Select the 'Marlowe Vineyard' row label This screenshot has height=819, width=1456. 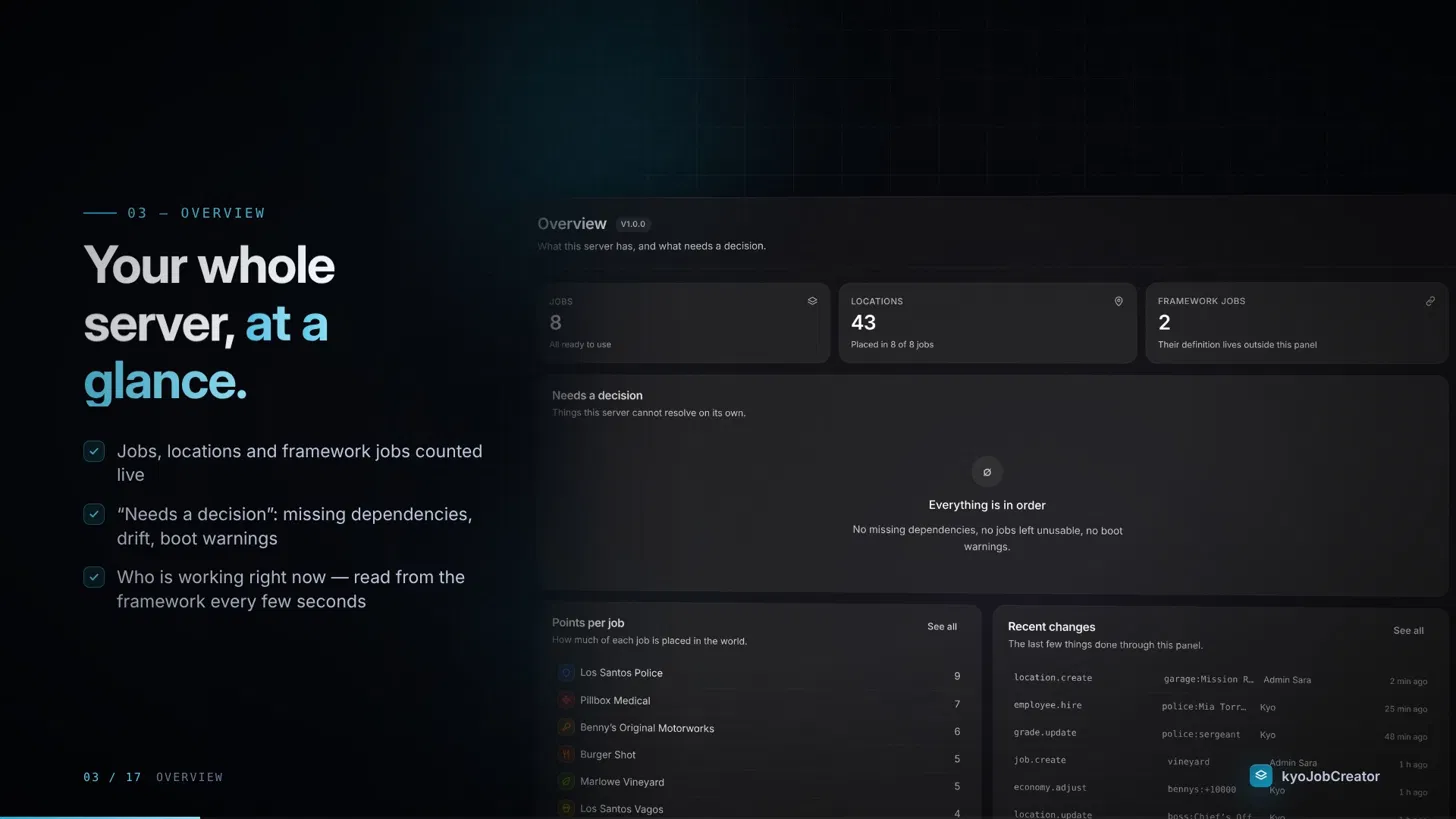click(x=622, y=782)
